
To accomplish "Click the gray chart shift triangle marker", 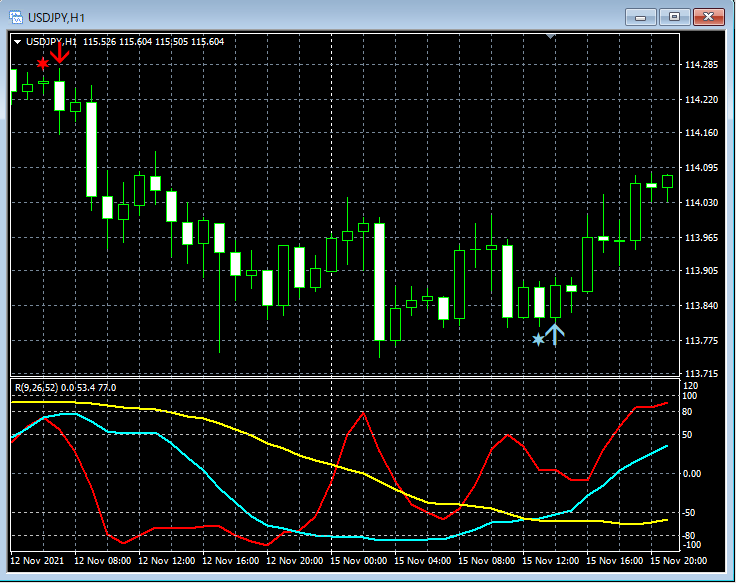I will click(x=550, y=36).
